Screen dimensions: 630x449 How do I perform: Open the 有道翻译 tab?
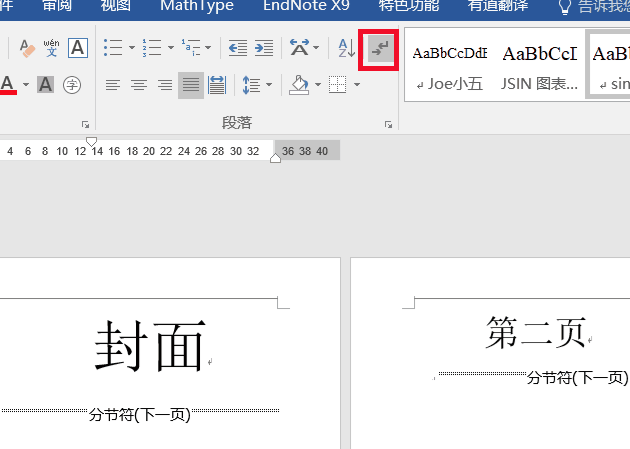[498, 6]
